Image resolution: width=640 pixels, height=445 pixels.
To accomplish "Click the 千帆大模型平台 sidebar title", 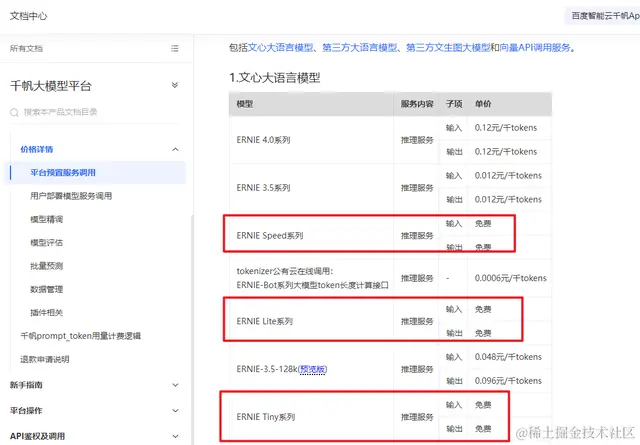I will (51, 86).
